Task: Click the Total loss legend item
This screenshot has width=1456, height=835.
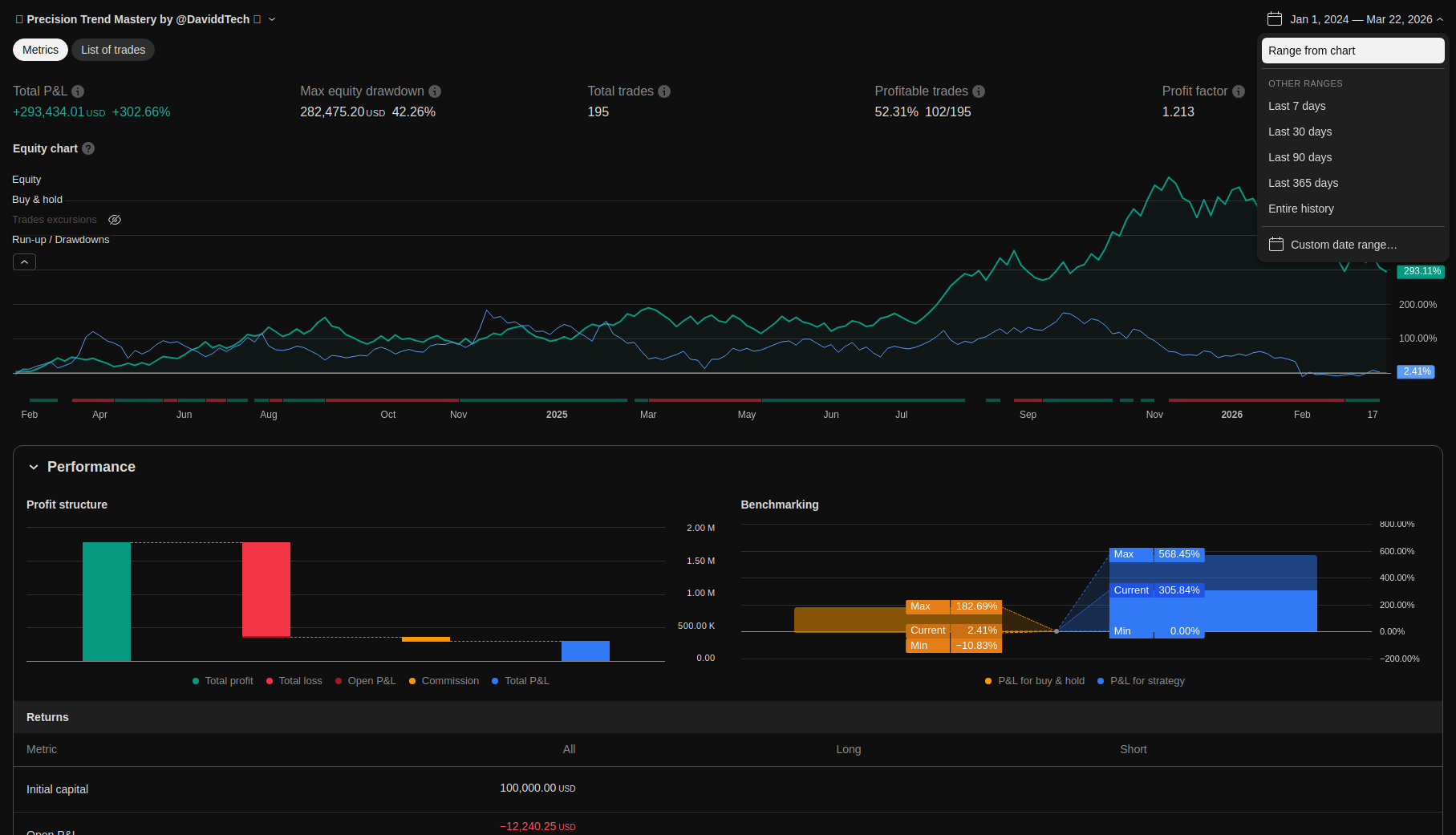Action: 294,681
